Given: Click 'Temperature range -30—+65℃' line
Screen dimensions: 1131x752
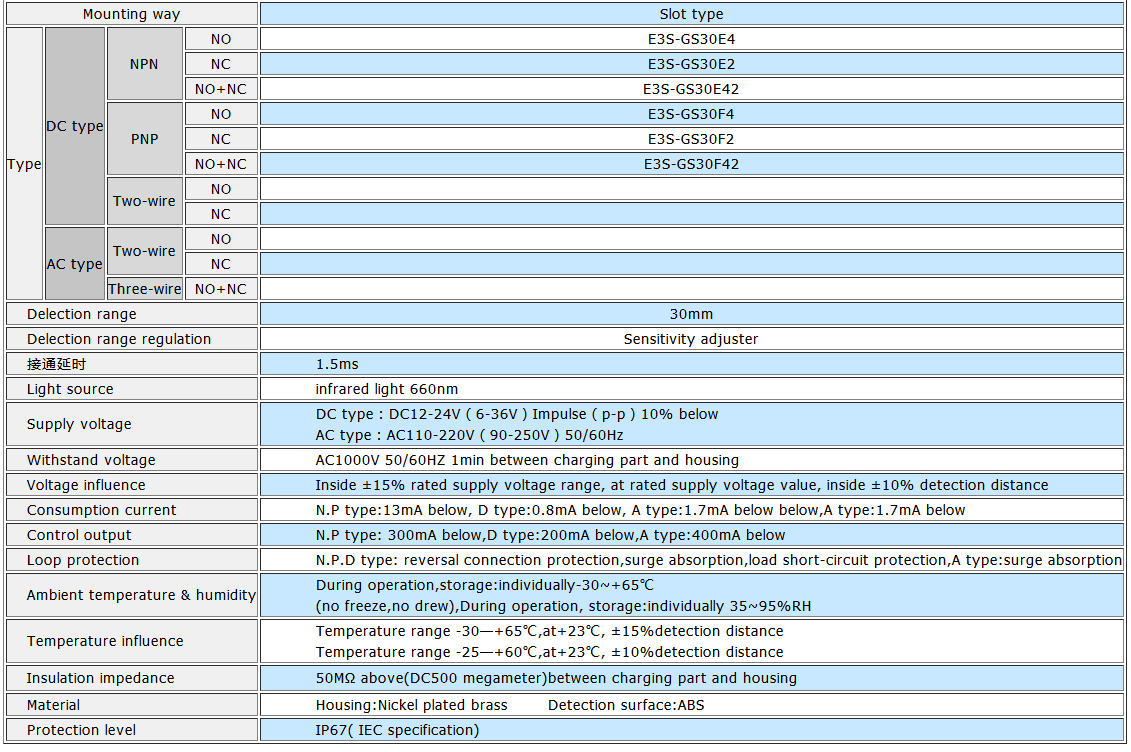Looking at the screenshot, I should [x=549, y=631].
